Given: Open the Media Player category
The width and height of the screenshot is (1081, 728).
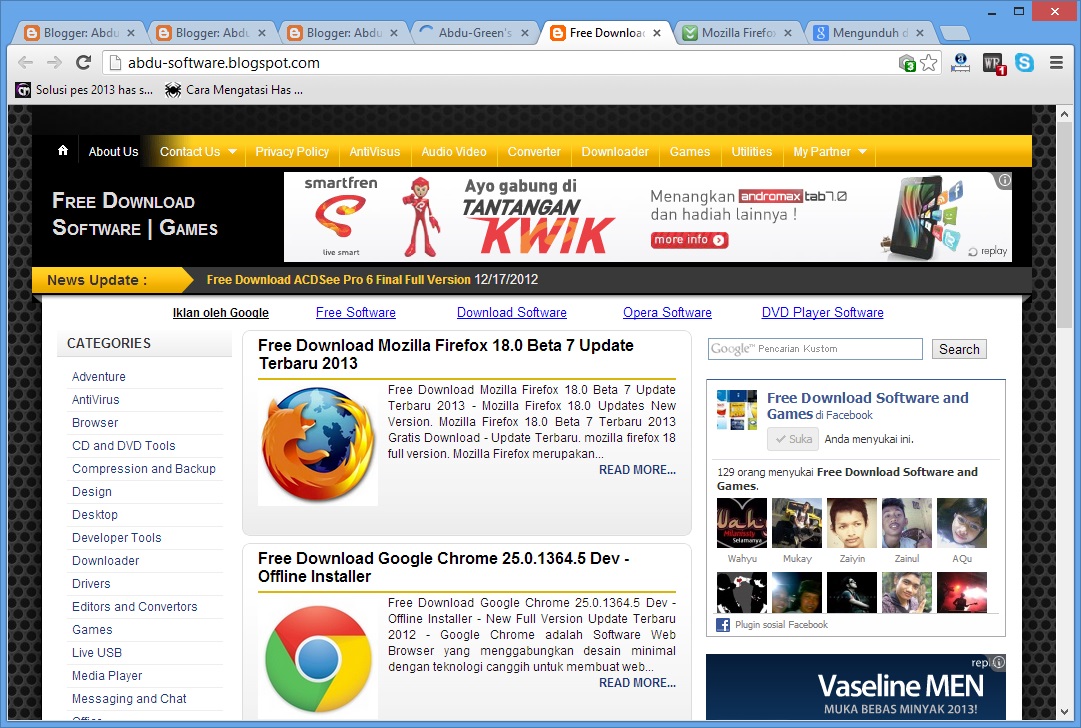Looking at the screenshot, I should 107,676.
